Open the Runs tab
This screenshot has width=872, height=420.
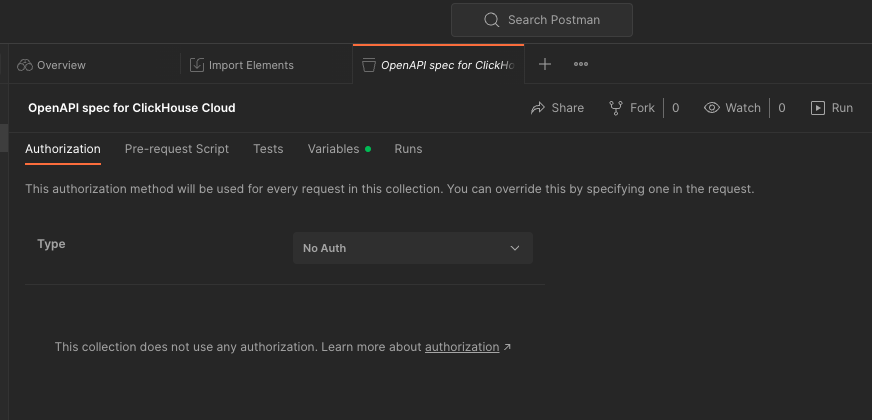408,149
